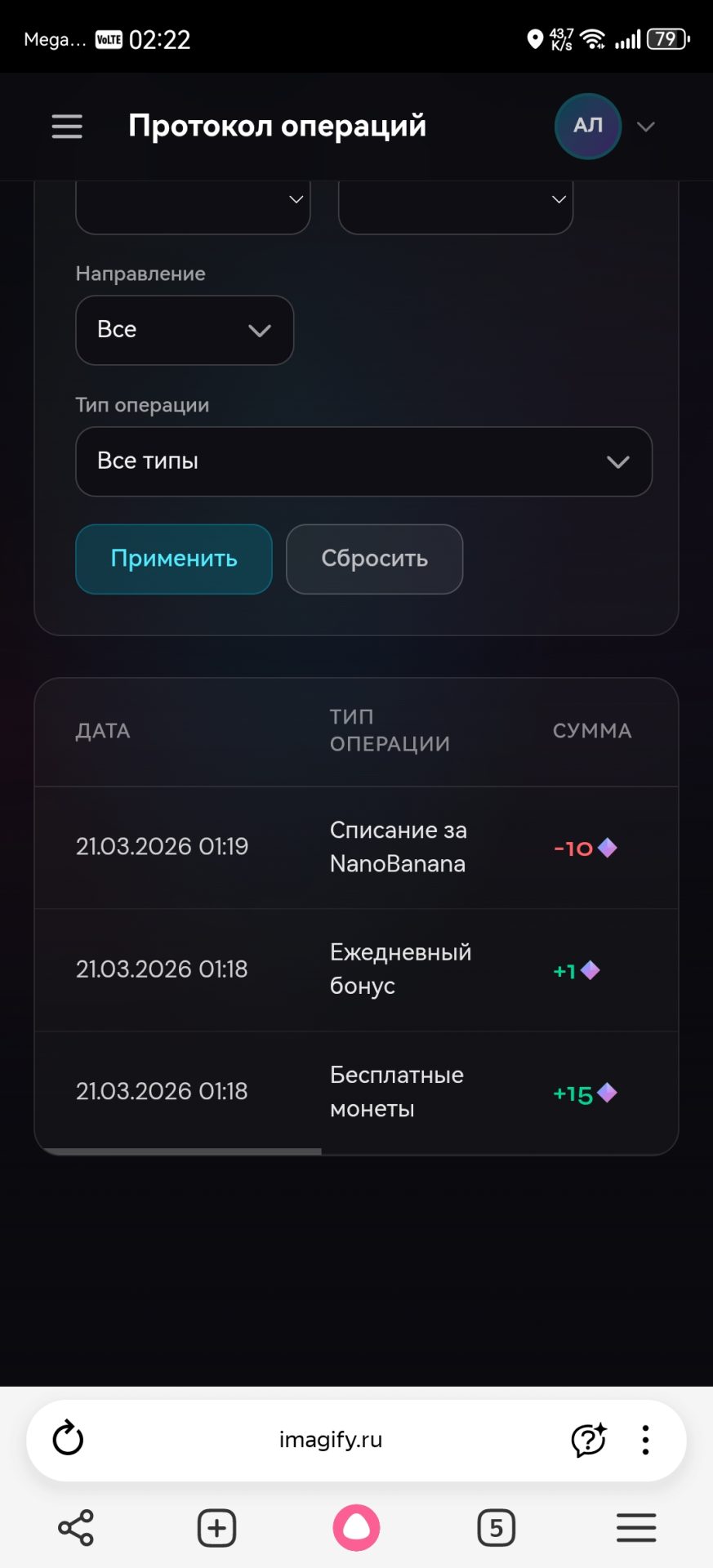713x1568 pixels.
Task: Click the table's horizontal scrollbar
Action: click(181, 1151)
